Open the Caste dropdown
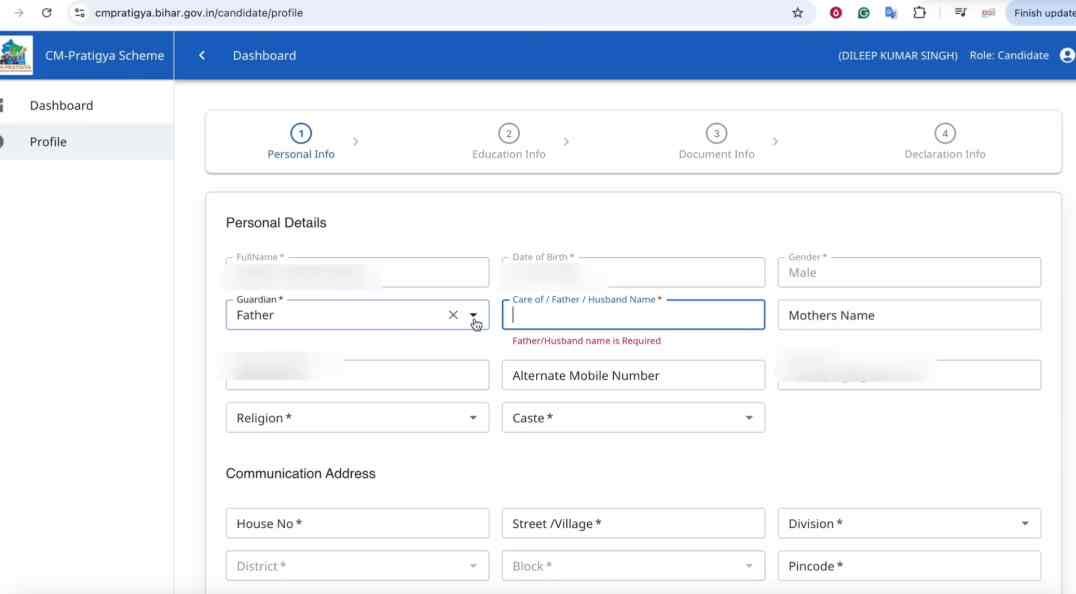The width and height of the screenshot is (1076, 594). pyautogui.click(x=633, y=418)
